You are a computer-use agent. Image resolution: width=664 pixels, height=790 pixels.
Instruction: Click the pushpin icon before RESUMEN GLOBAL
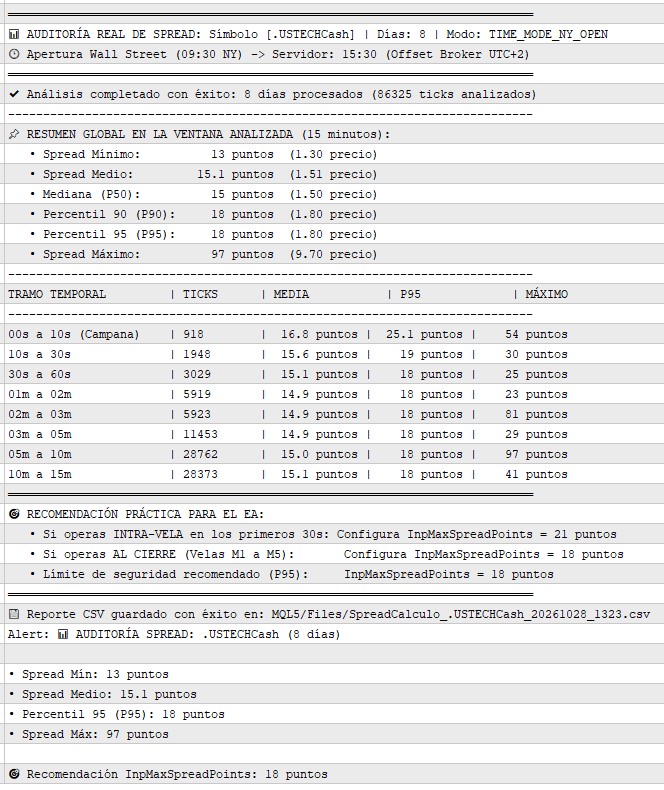coord(14,134)
